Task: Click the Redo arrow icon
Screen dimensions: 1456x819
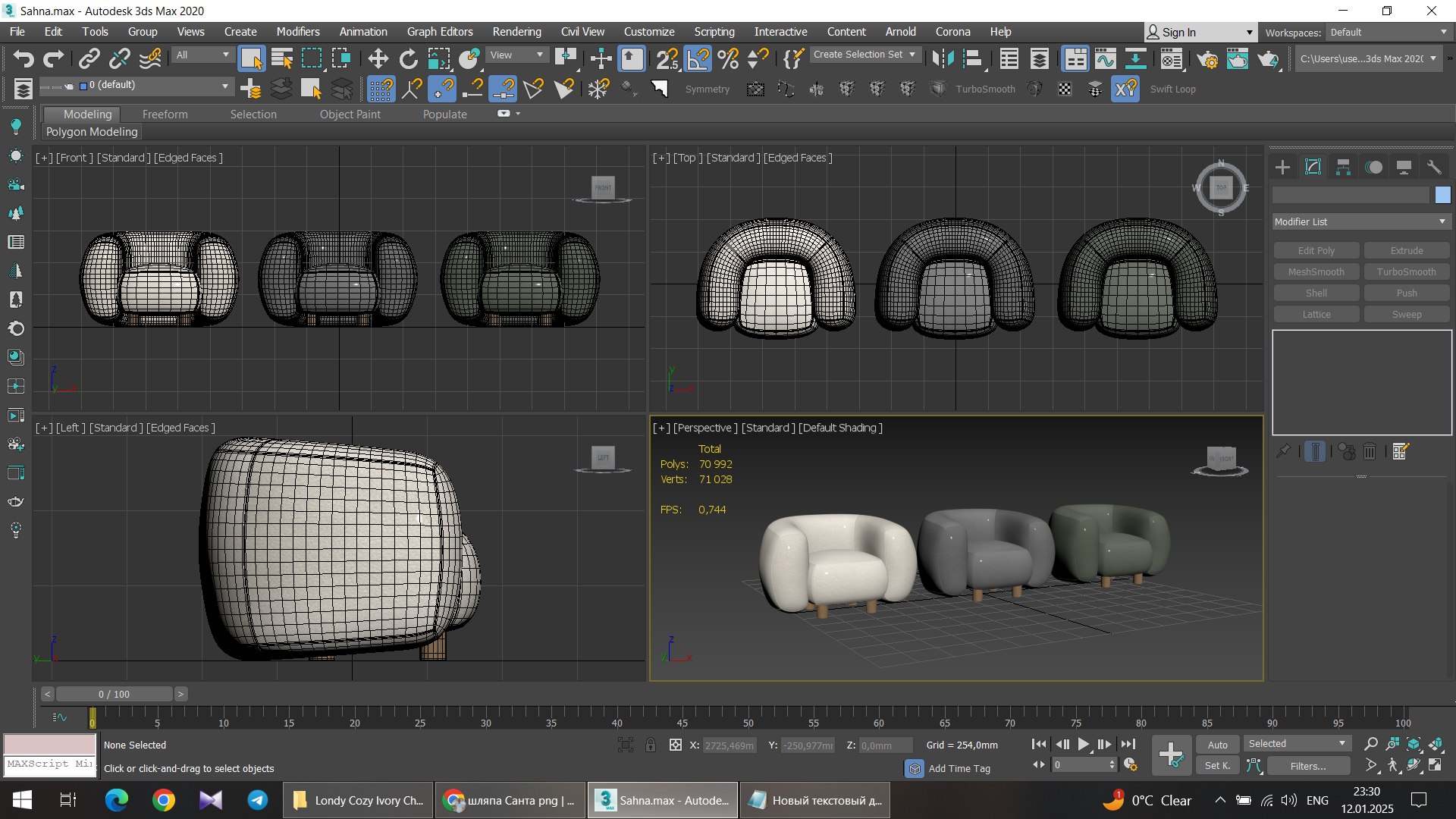Action: pos(53,58)
